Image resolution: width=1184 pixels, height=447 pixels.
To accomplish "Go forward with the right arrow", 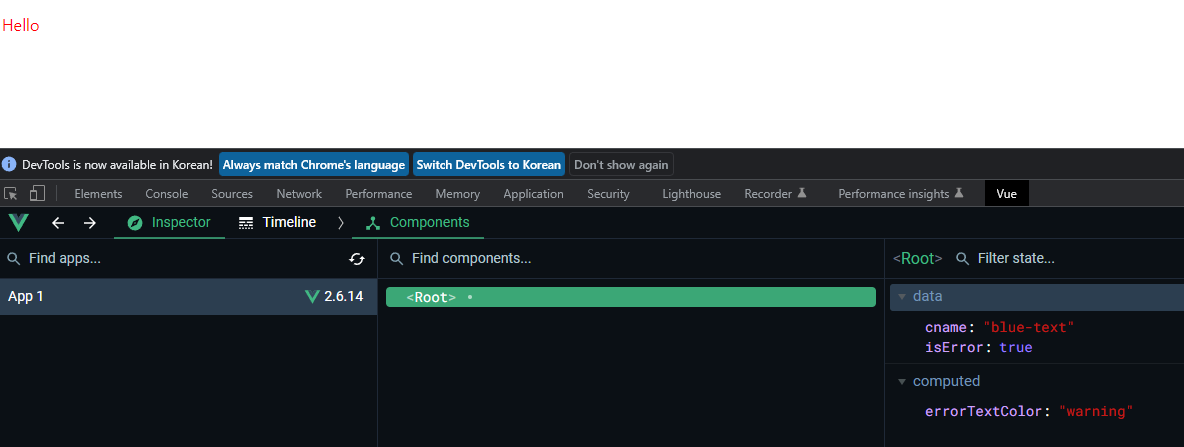I will click(x=90, y=223).
